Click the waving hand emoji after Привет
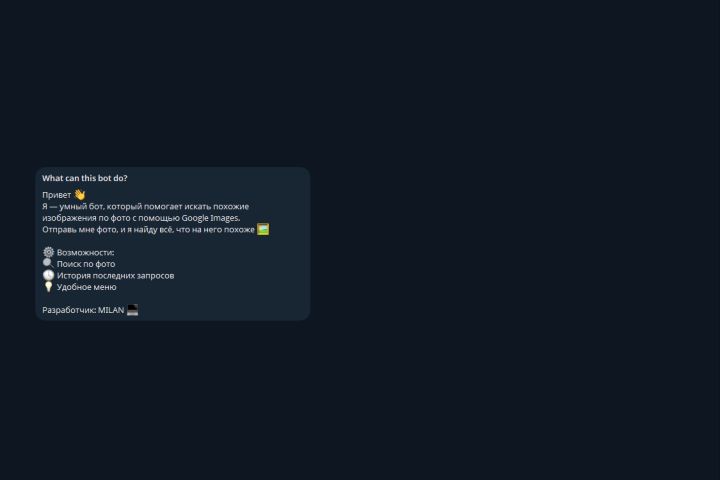 [80, 195]
